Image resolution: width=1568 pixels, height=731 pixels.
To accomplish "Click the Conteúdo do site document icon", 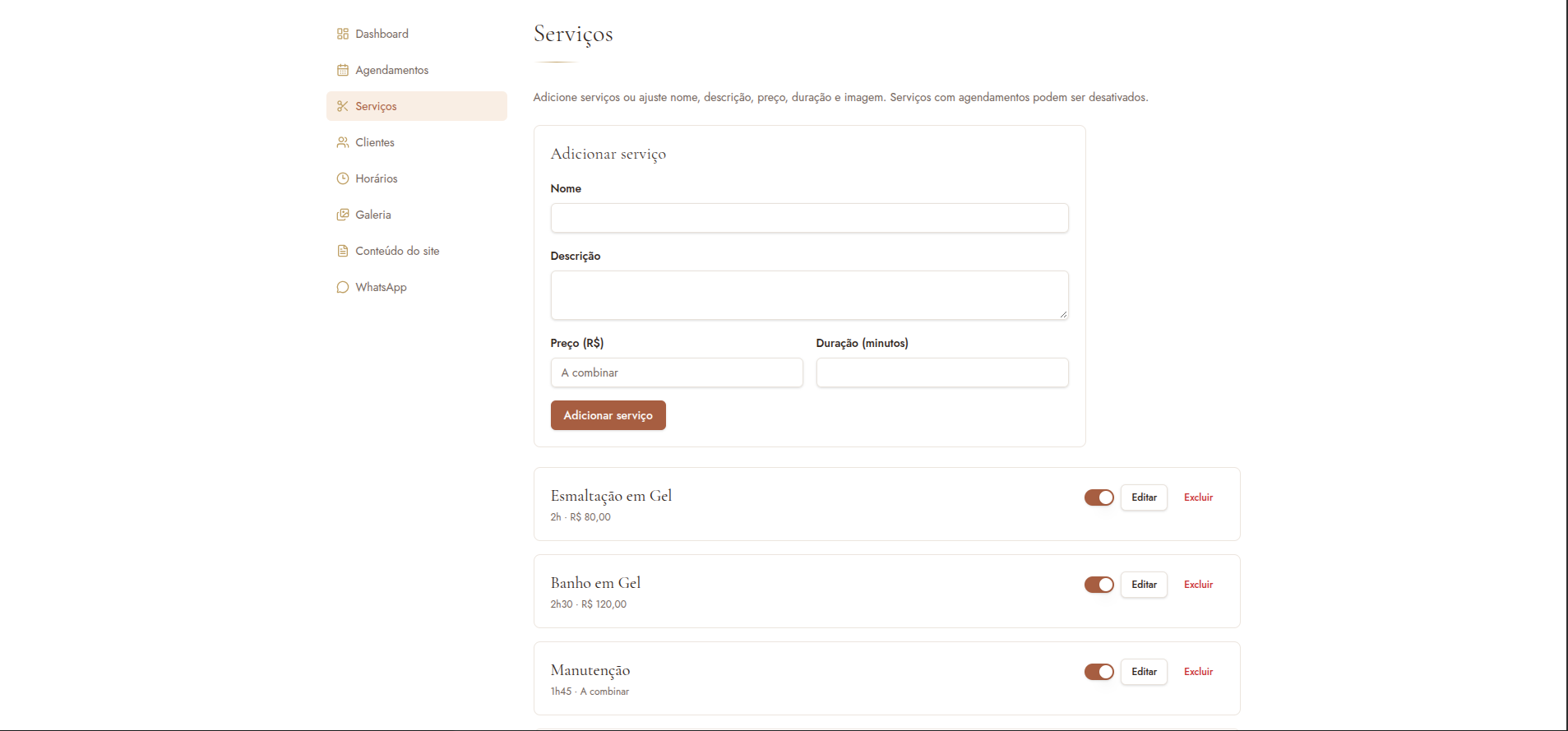I will coord(343,251).
